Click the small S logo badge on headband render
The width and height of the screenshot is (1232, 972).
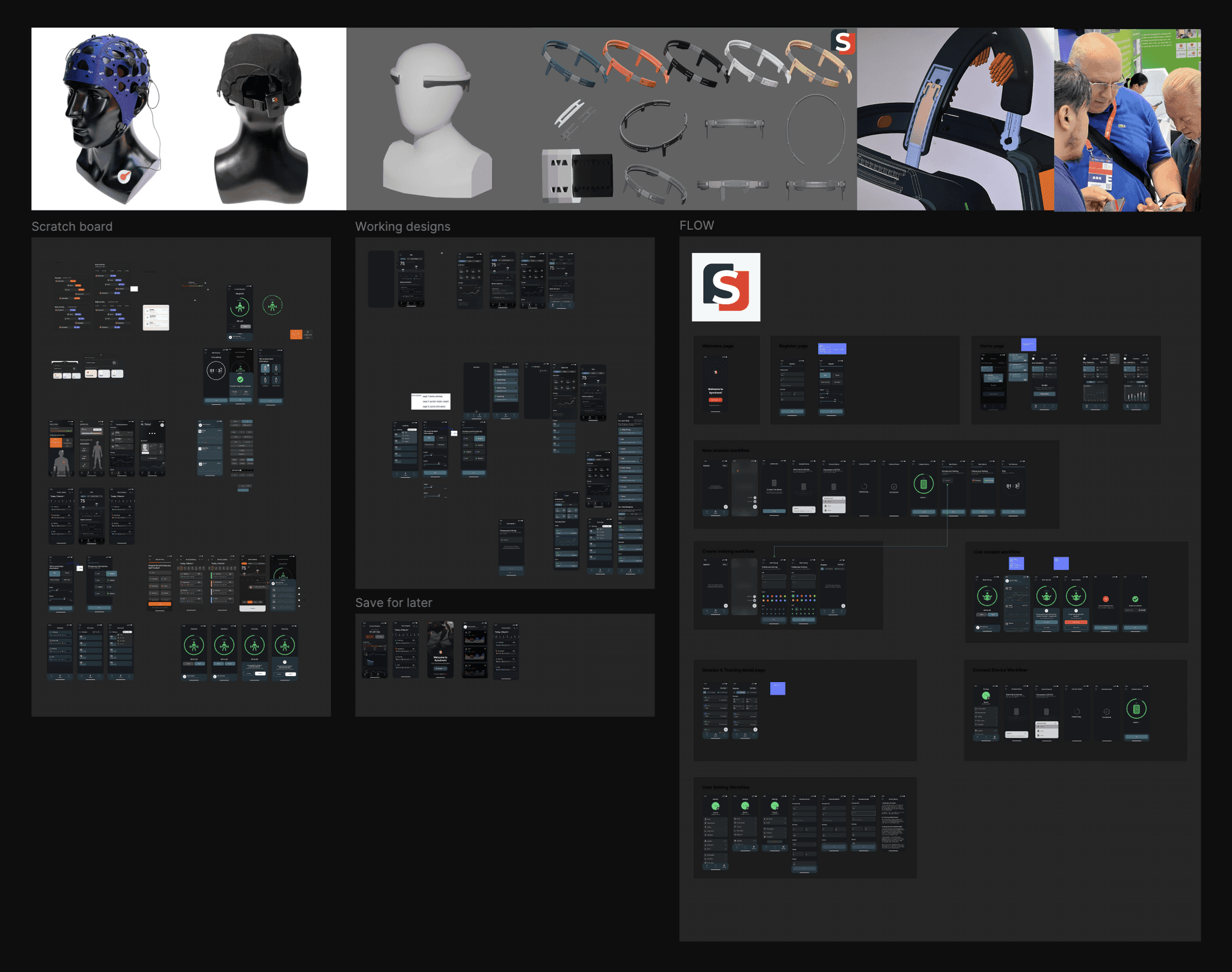click(x=843, y=42)
